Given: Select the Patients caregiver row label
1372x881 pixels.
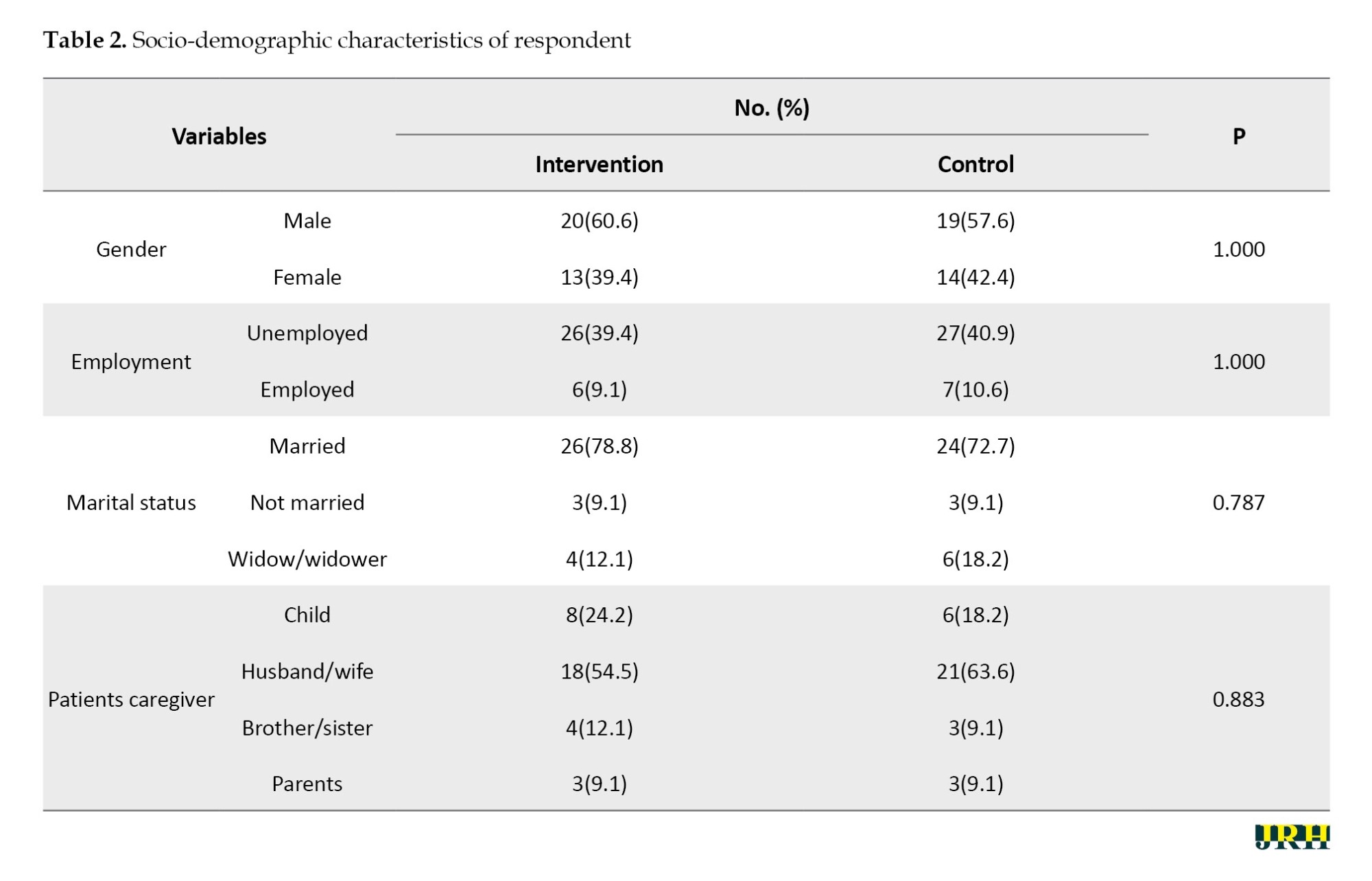Looking at the screenshot, I should pyautogui.click(x=131, y=699).
